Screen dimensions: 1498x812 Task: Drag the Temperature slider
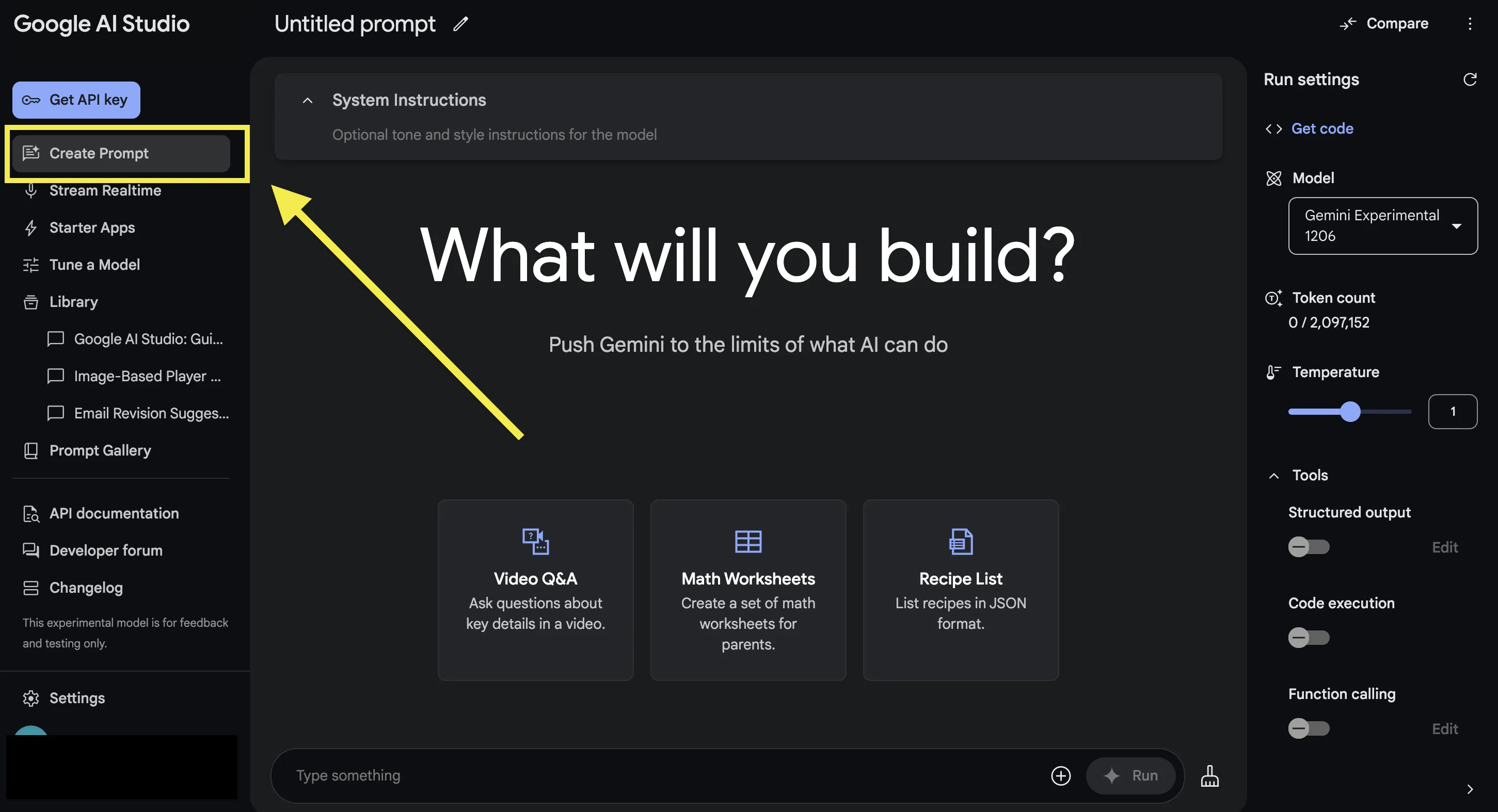1350,411
